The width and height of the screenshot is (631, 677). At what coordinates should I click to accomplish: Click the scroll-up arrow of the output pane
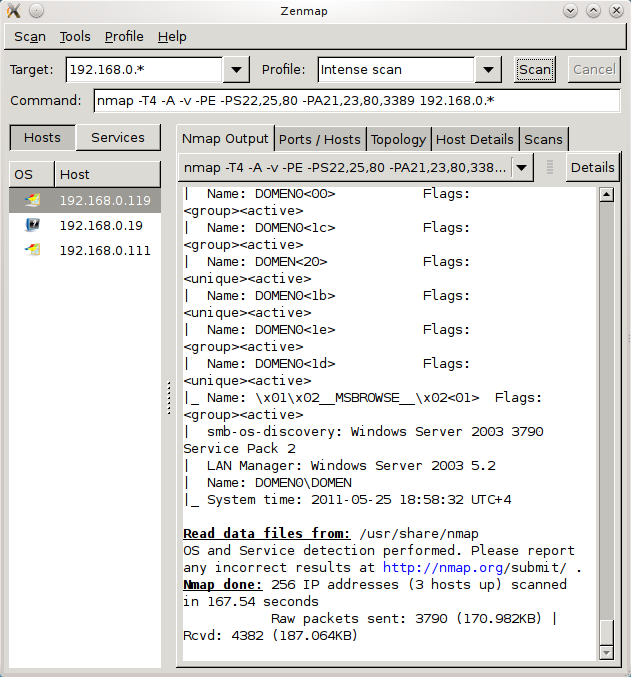[x=606, y=194]
